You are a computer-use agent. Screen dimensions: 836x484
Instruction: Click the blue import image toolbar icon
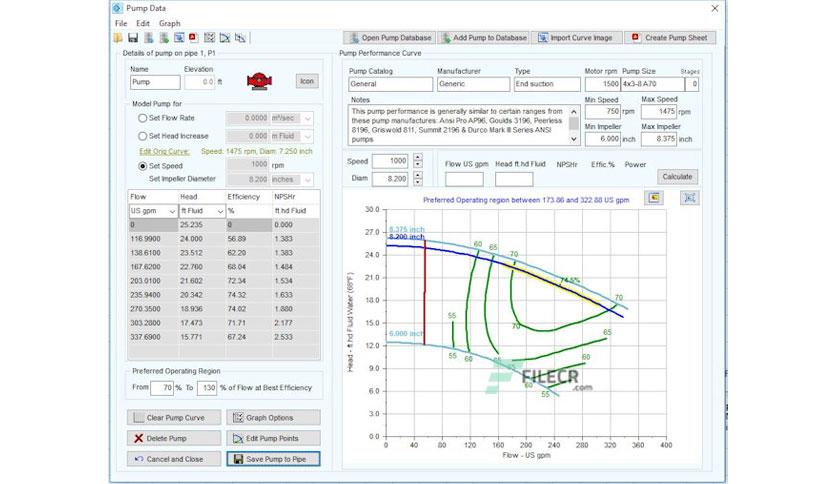179,38
